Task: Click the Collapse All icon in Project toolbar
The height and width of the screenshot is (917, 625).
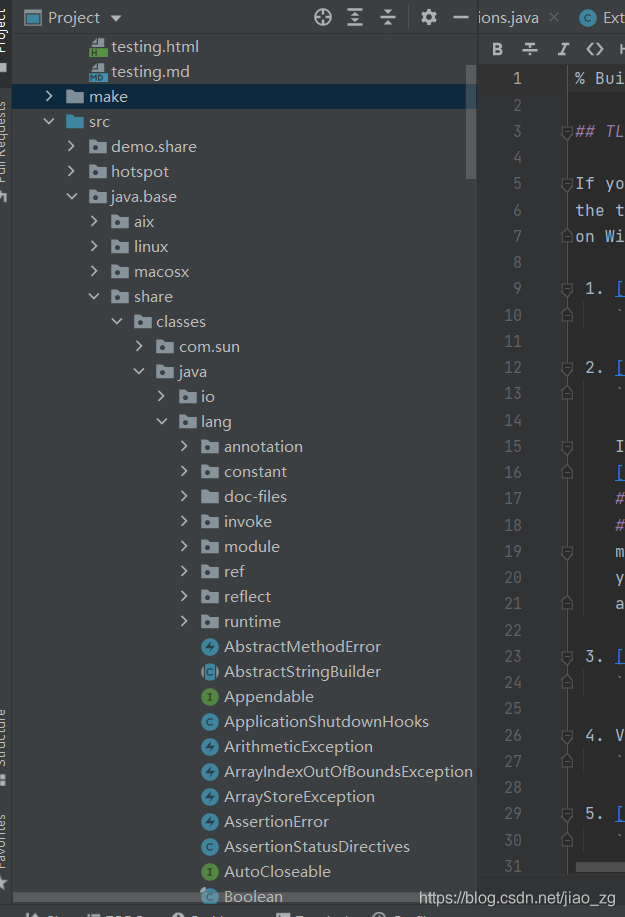Action: 388,18
